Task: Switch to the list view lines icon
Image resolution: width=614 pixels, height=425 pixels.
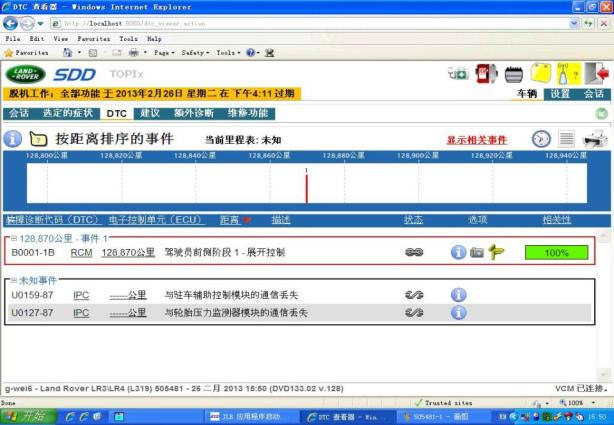Action: [567, 139]
